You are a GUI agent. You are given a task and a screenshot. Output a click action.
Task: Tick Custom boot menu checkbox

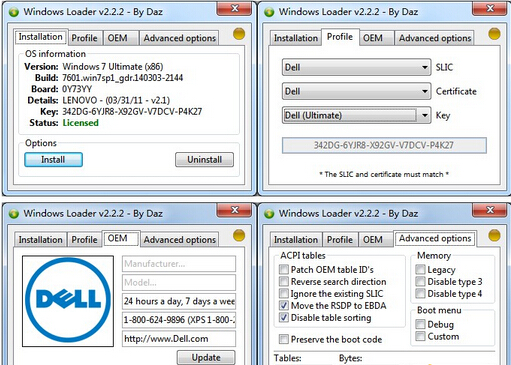point(420,336)
